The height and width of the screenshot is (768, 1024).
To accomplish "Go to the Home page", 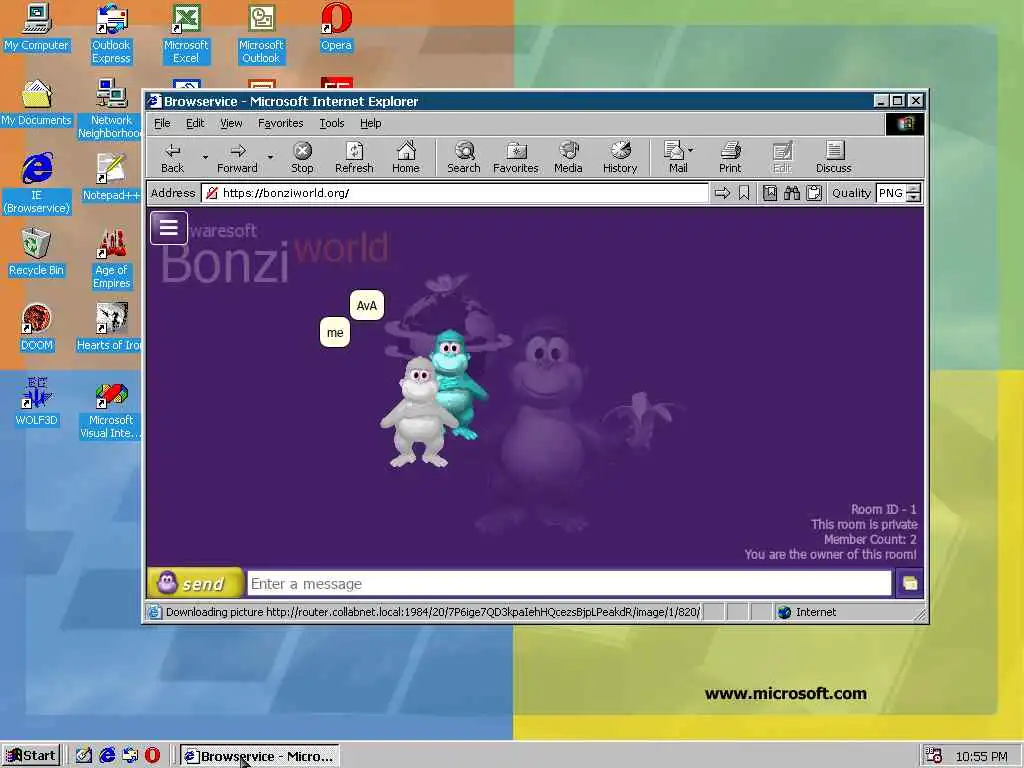I will pyautogui.click(x=406, y=157).
